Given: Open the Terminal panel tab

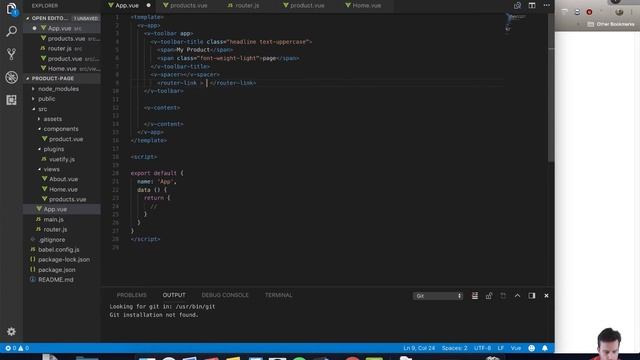Looking at the screenshot, I should click(278, 295).
